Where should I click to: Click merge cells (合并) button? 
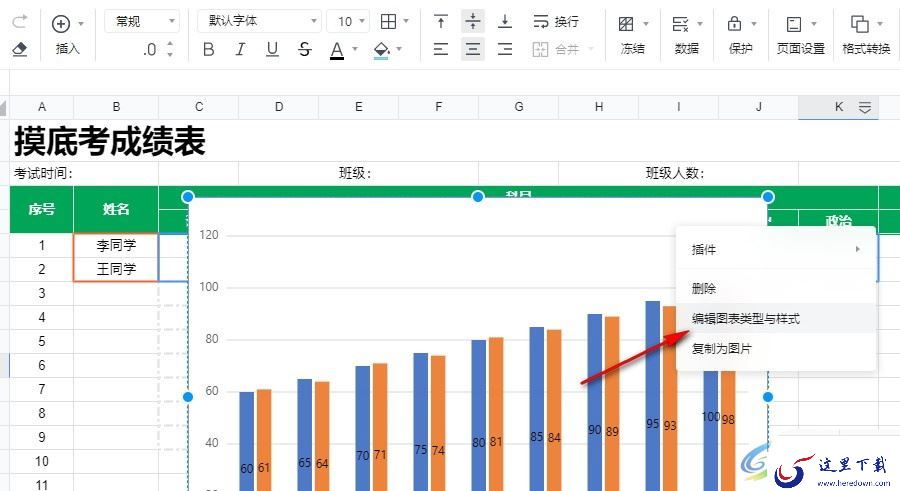coord(556,49)
